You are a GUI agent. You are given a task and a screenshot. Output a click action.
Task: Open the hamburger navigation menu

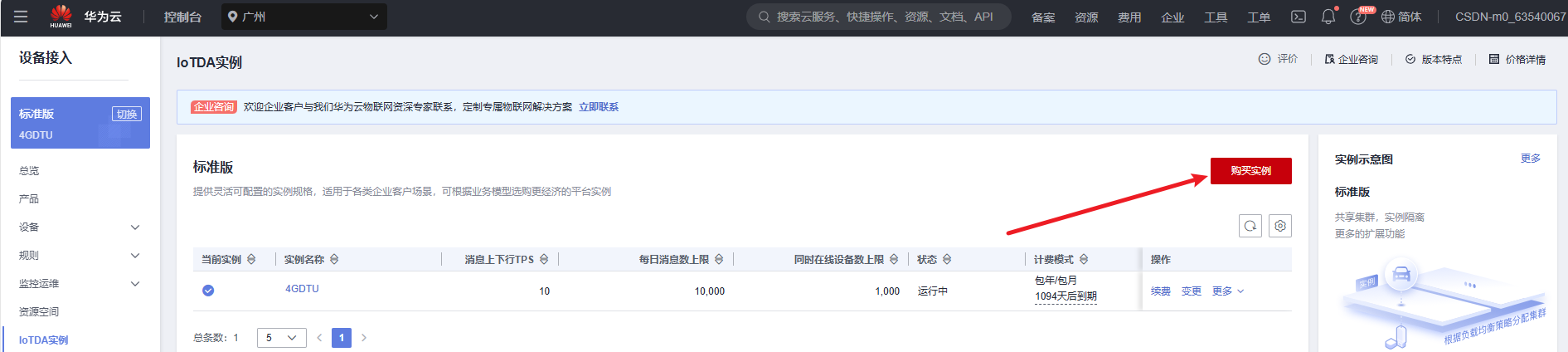[21, 17]
